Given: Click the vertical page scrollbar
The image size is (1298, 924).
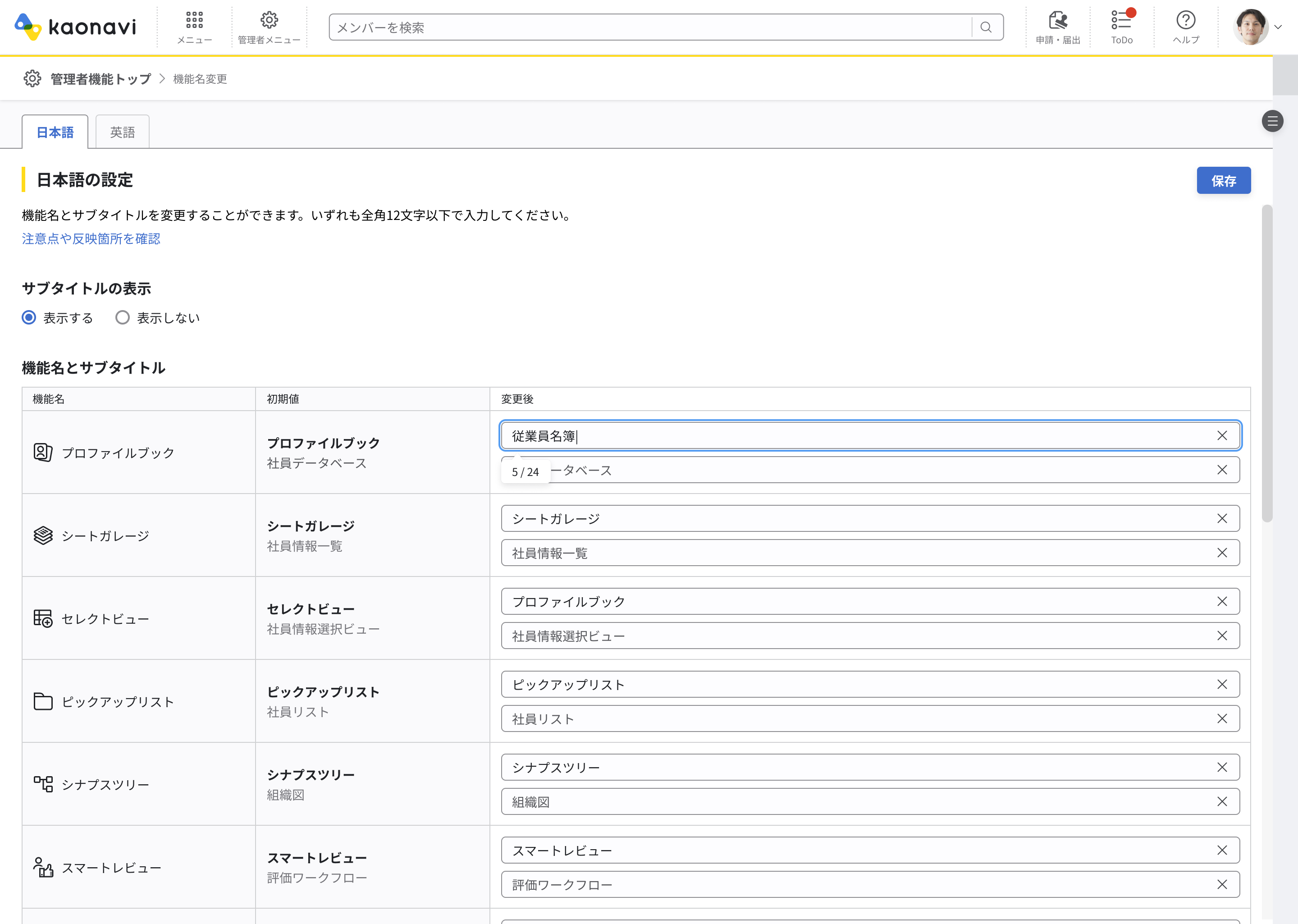Looking at the screenshot, I should 1267,364.
